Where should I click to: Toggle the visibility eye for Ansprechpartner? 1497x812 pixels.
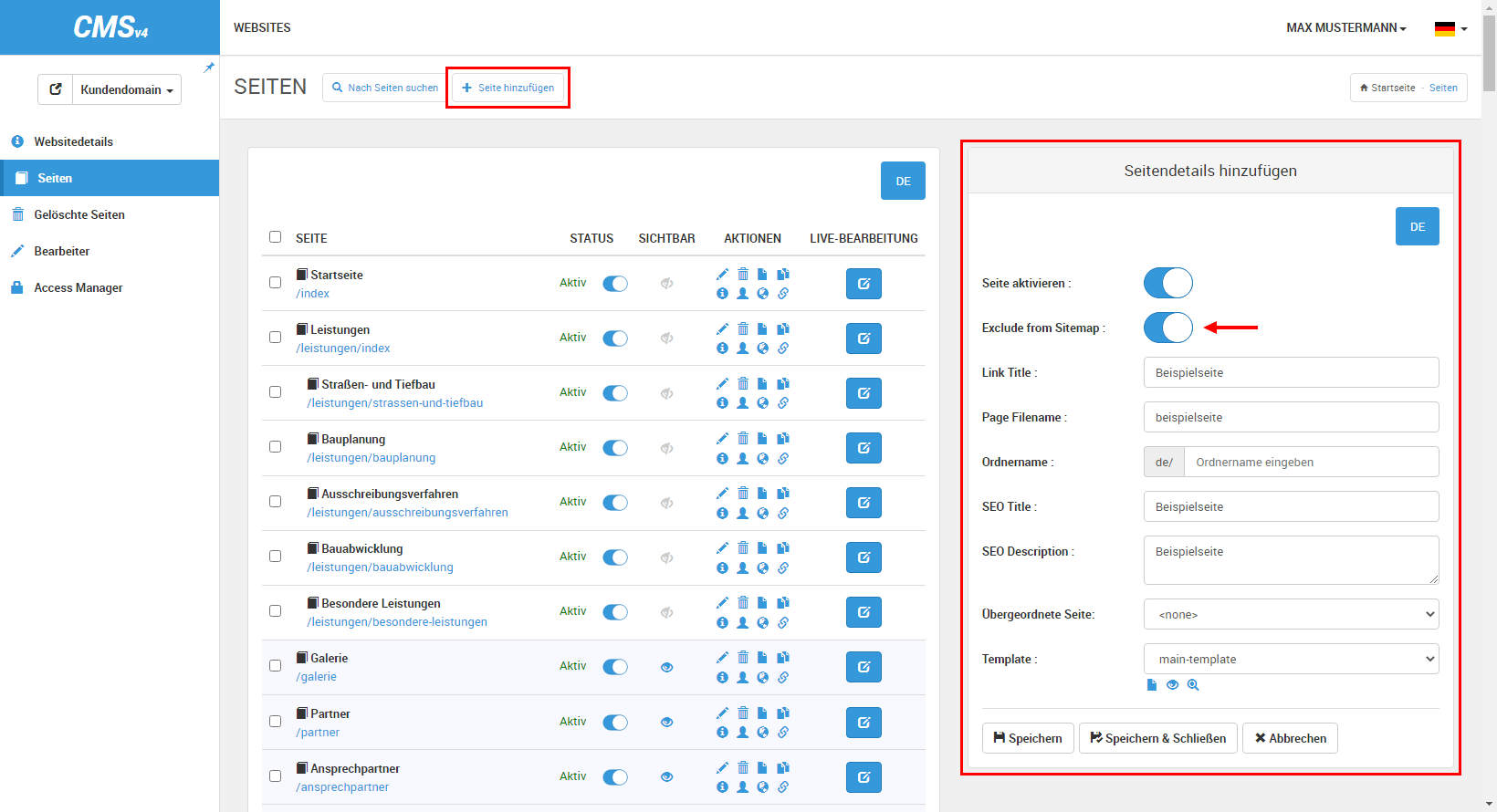pos(666,776)
